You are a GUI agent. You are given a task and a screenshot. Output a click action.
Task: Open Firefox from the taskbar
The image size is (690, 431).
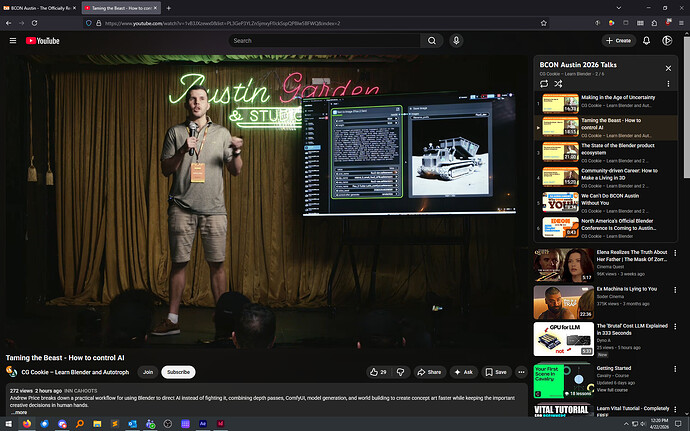tap(27, 424)
